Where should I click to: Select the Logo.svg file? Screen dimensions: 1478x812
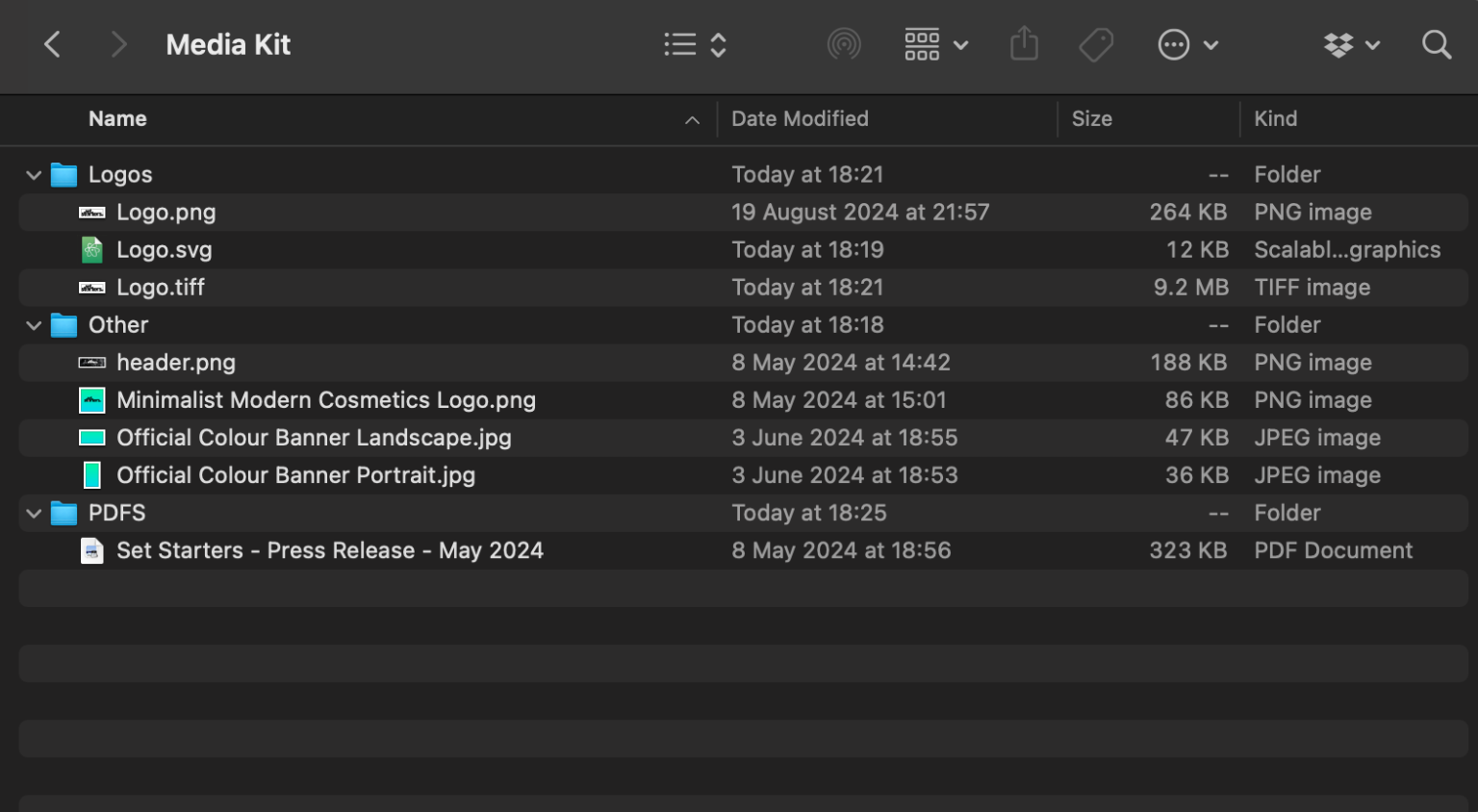[x=165, y=249]
